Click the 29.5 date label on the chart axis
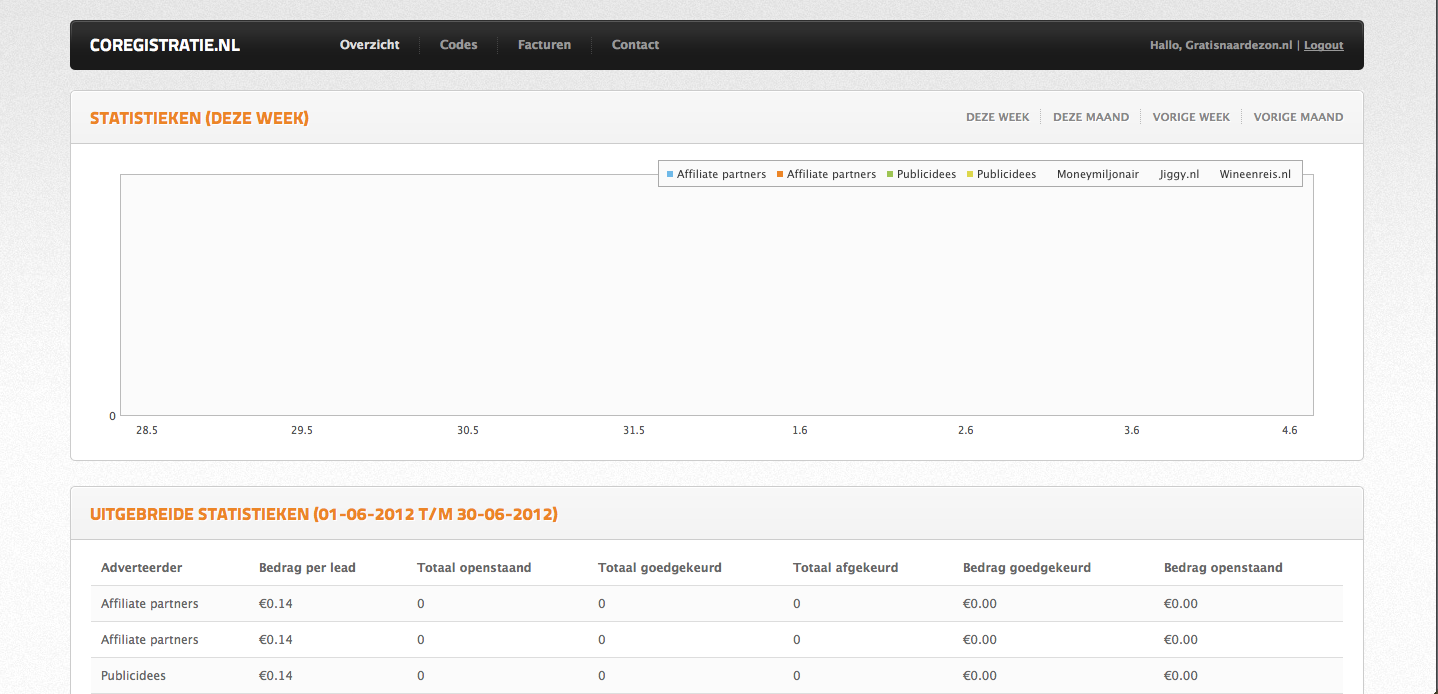This screenshot has width=1438, height=694. point(302,430)
